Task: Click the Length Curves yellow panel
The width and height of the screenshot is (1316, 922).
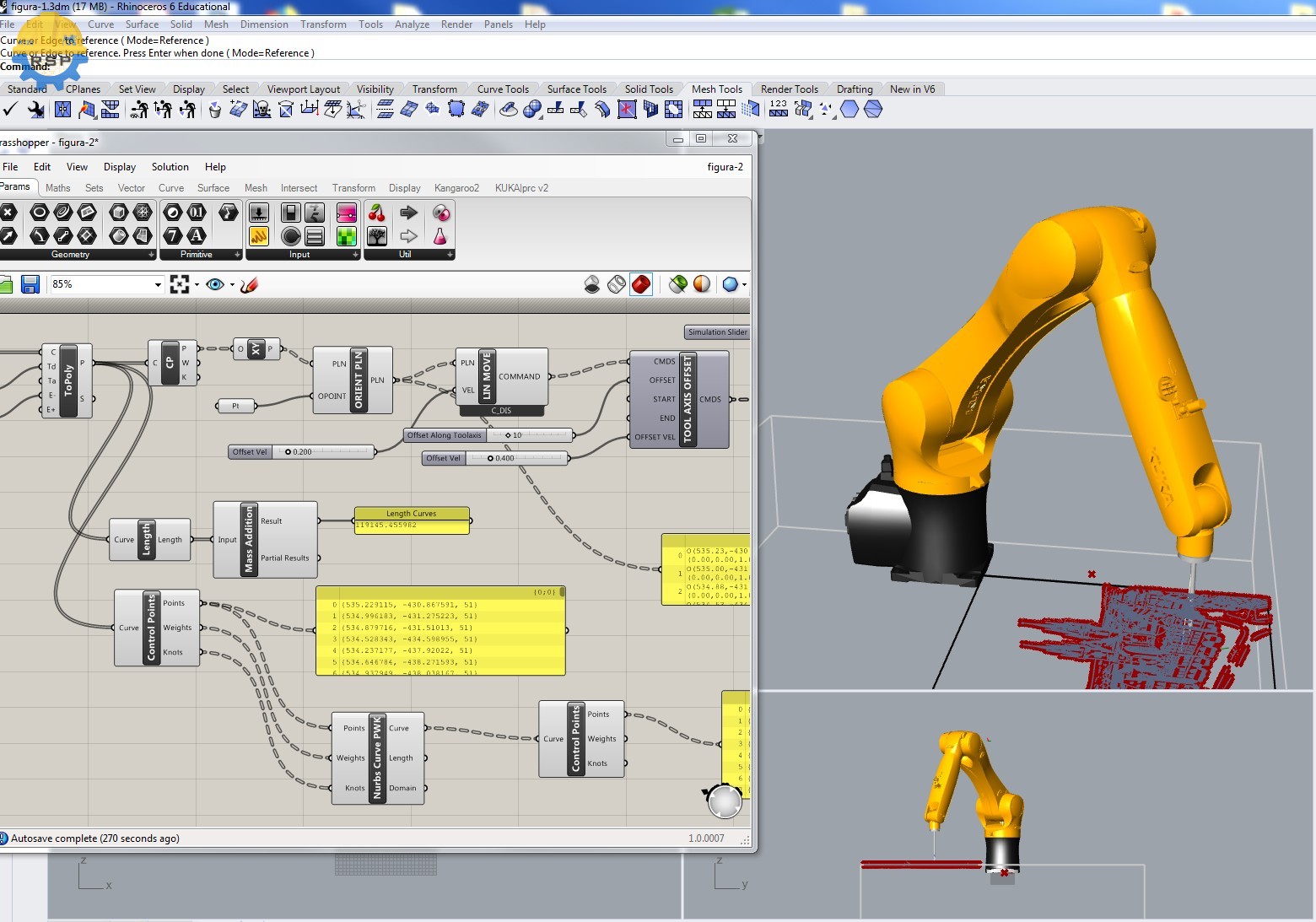Action: (x=412, y=520)
